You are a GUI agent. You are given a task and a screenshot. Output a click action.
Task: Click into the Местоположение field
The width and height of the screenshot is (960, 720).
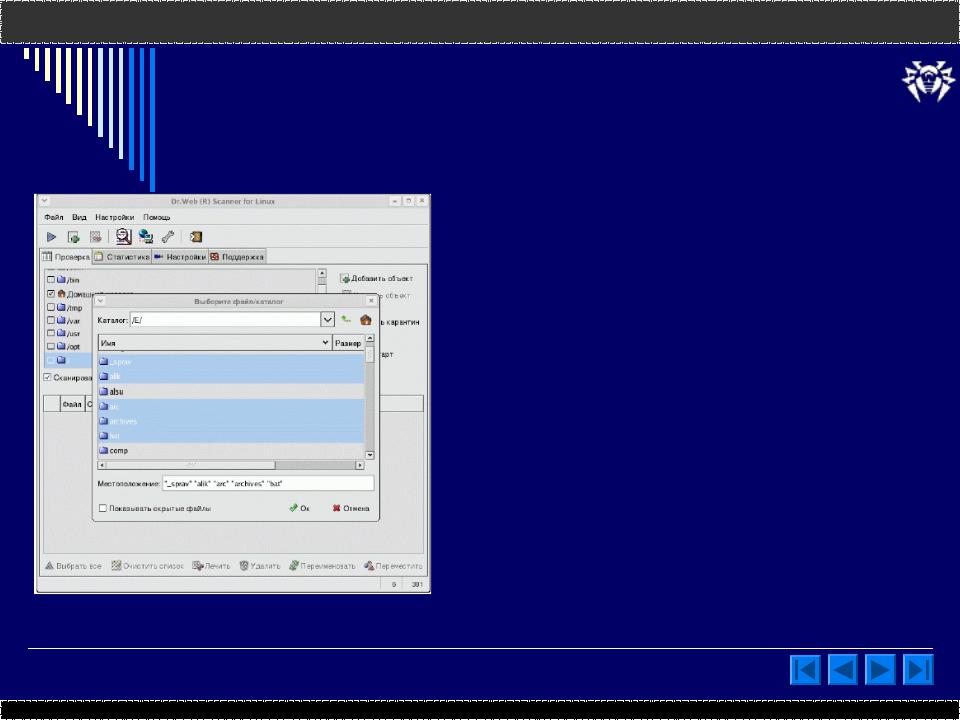268,484
